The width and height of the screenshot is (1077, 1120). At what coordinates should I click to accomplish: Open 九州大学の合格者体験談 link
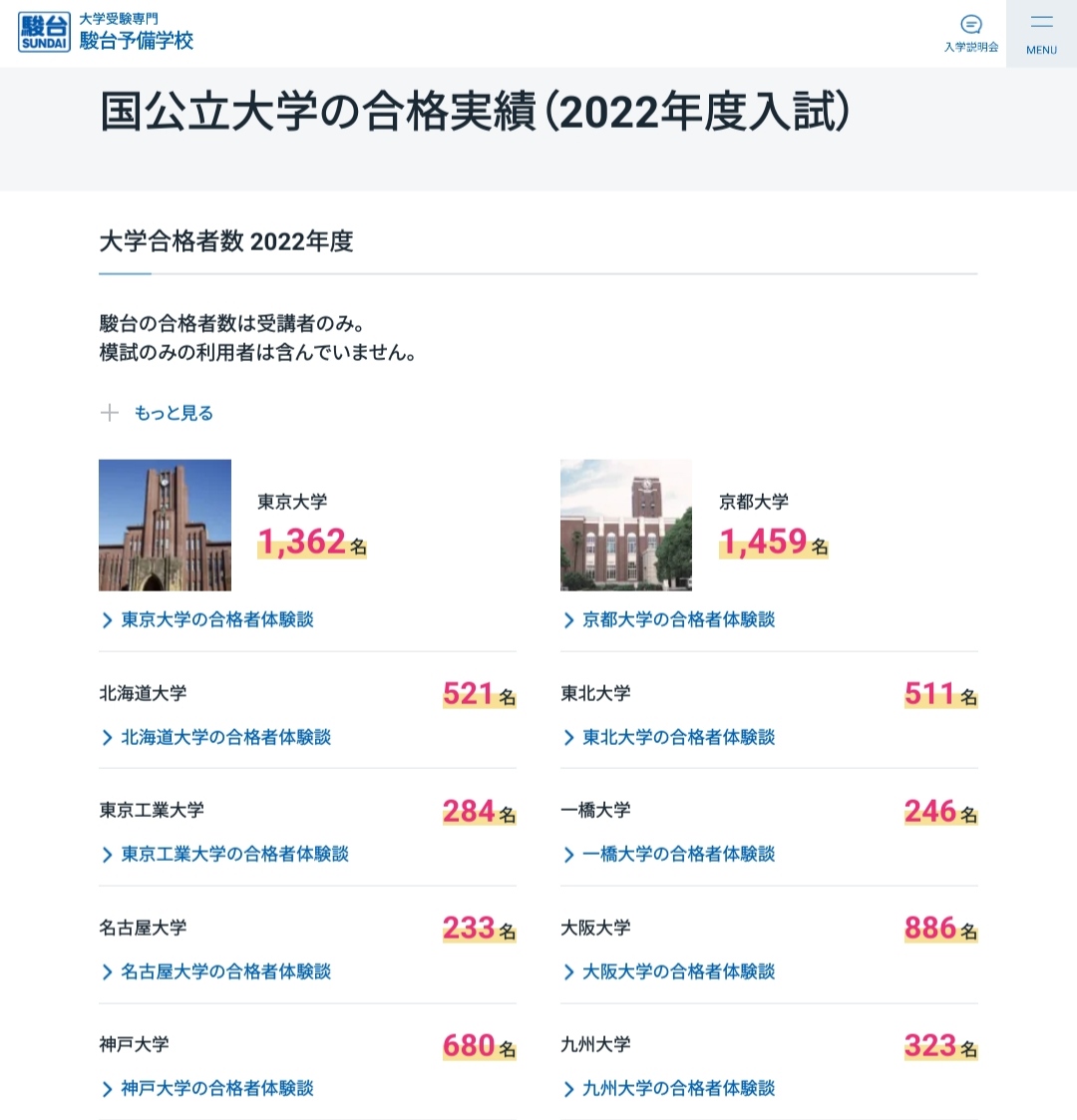click(x=678, y=1088)
